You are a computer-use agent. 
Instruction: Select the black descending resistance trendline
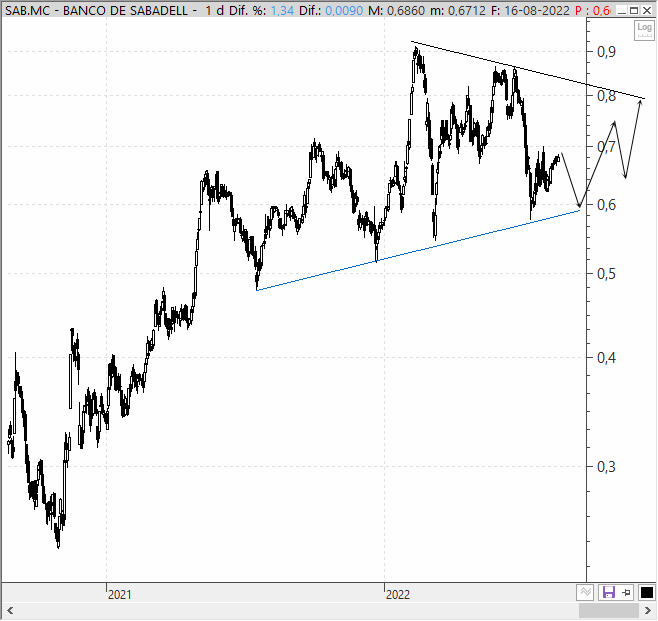click(528, 70)
